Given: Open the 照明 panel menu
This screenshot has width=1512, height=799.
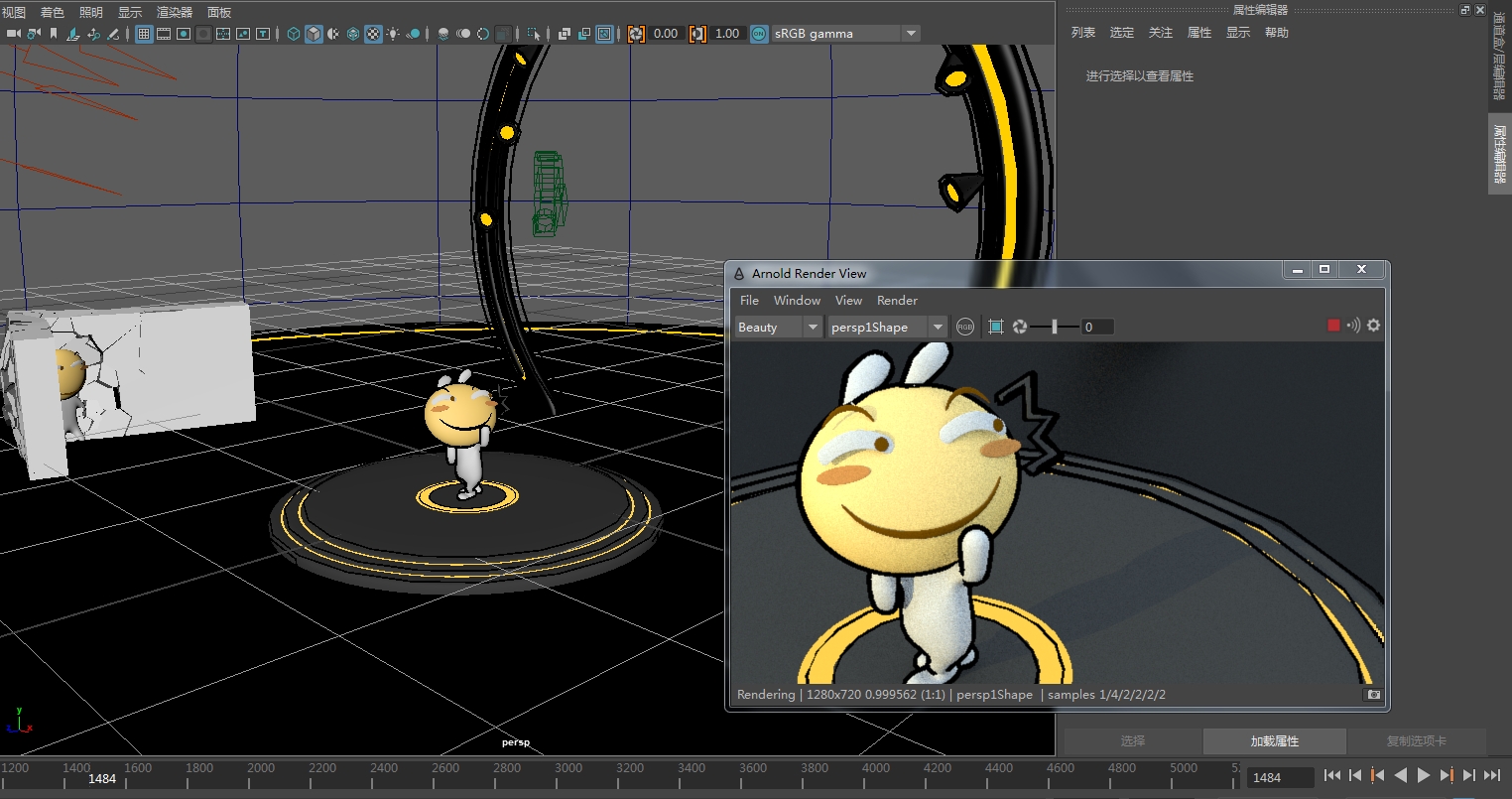Looking at the screenshot, I should 91,13.
